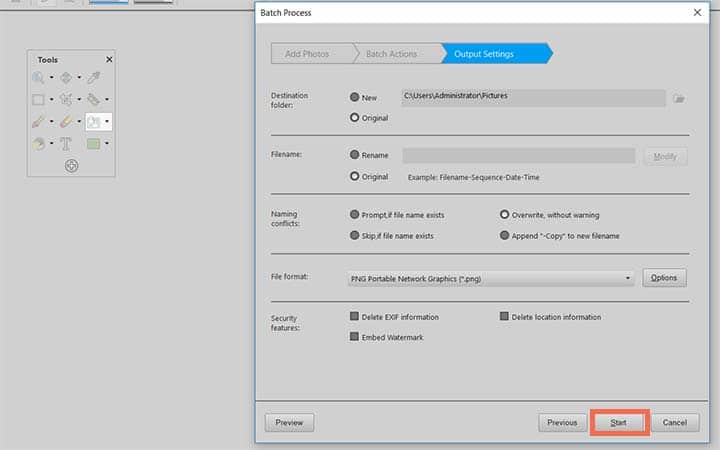Select the green Rectangle shape tool

click(93, 144)
